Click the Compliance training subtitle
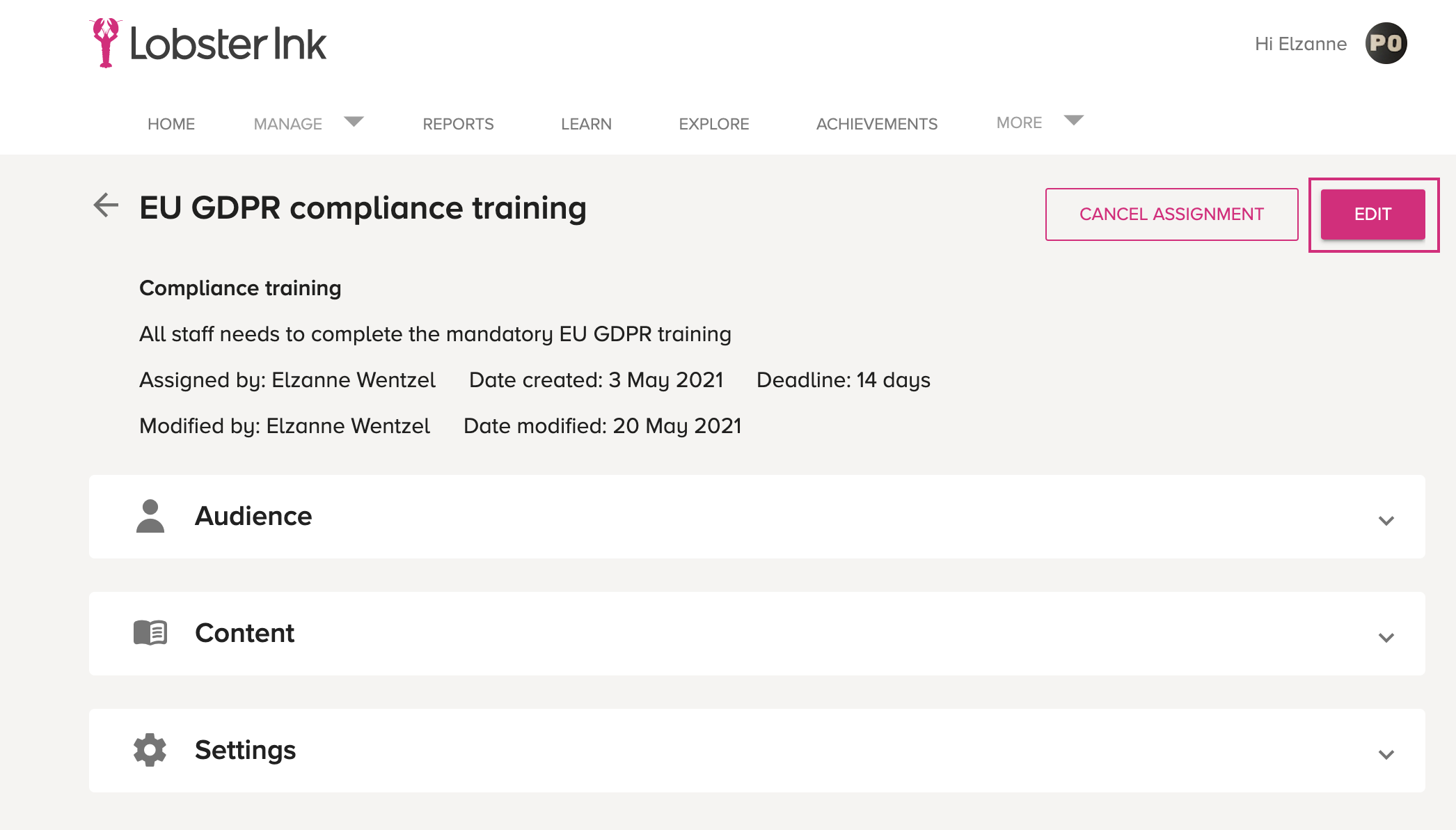The width and height of the screenshot is (1456, 830). point(240,288)
